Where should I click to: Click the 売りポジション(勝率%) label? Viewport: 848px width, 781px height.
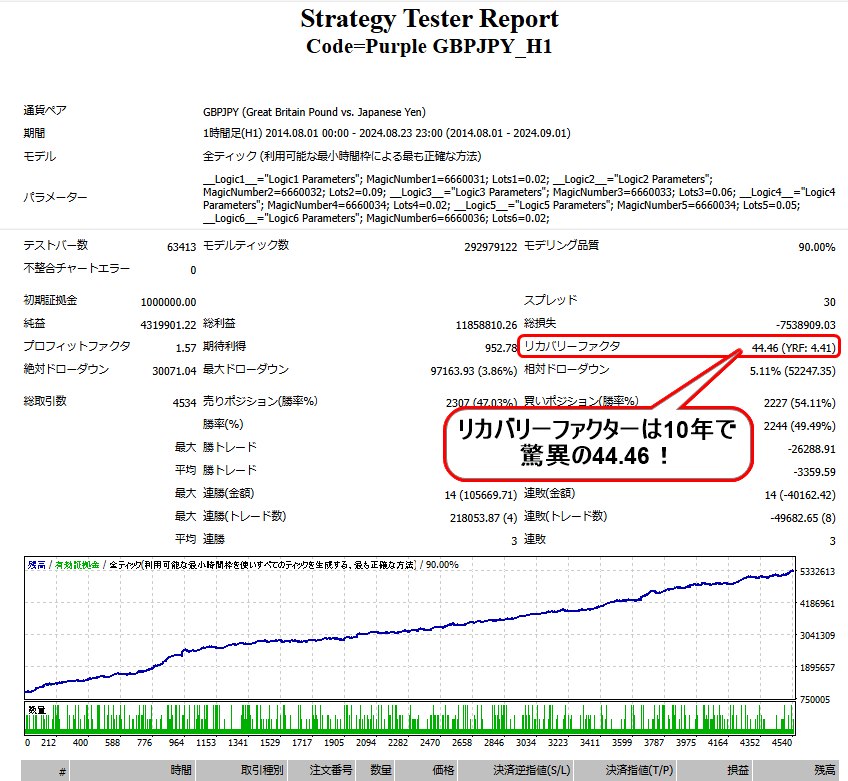click(260, 401)
